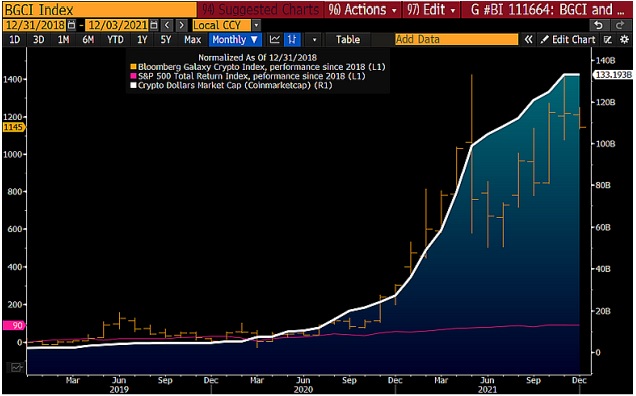Open 94) Suggested Charts
The width and height of the screenshot is (636, 396).
tap(260, 9)
